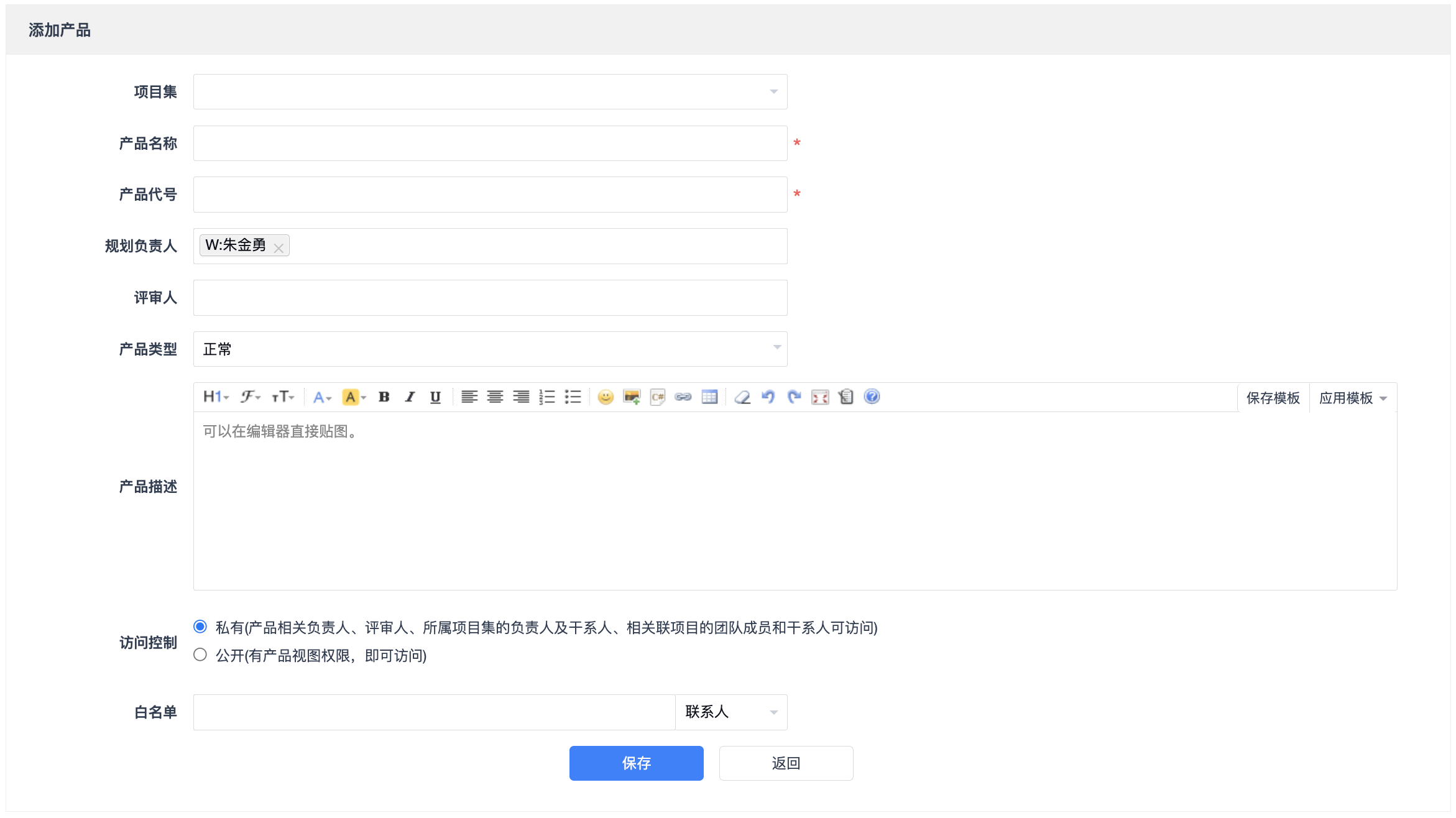Insert a hyperlink via link icon
The width and height of the screenshot is (1456, 818).
[683, 397]
